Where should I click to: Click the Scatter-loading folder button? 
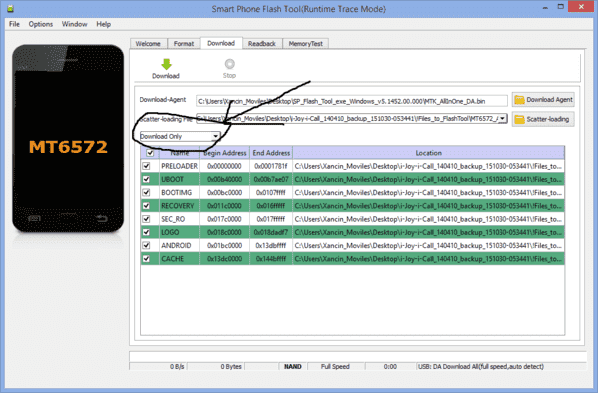(543, 119)
